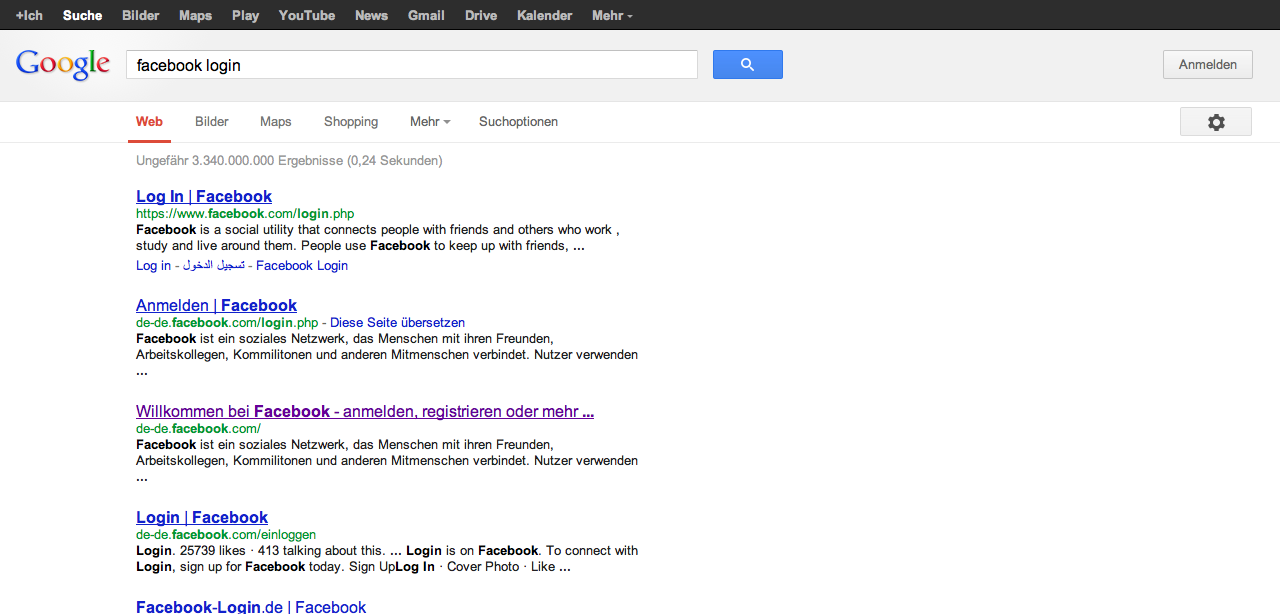
Task: Open the 'Log In | Facebook' result
Action: point(204,197)
